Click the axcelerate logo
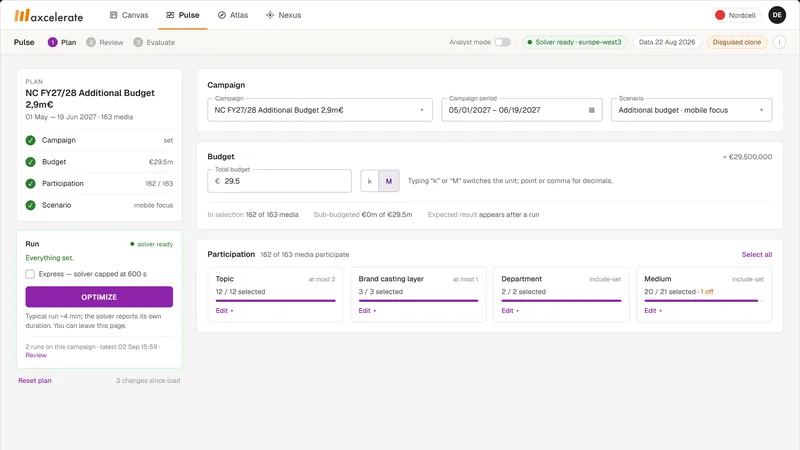The width and height of the screenshot is (800, 450). pos(48,16)
